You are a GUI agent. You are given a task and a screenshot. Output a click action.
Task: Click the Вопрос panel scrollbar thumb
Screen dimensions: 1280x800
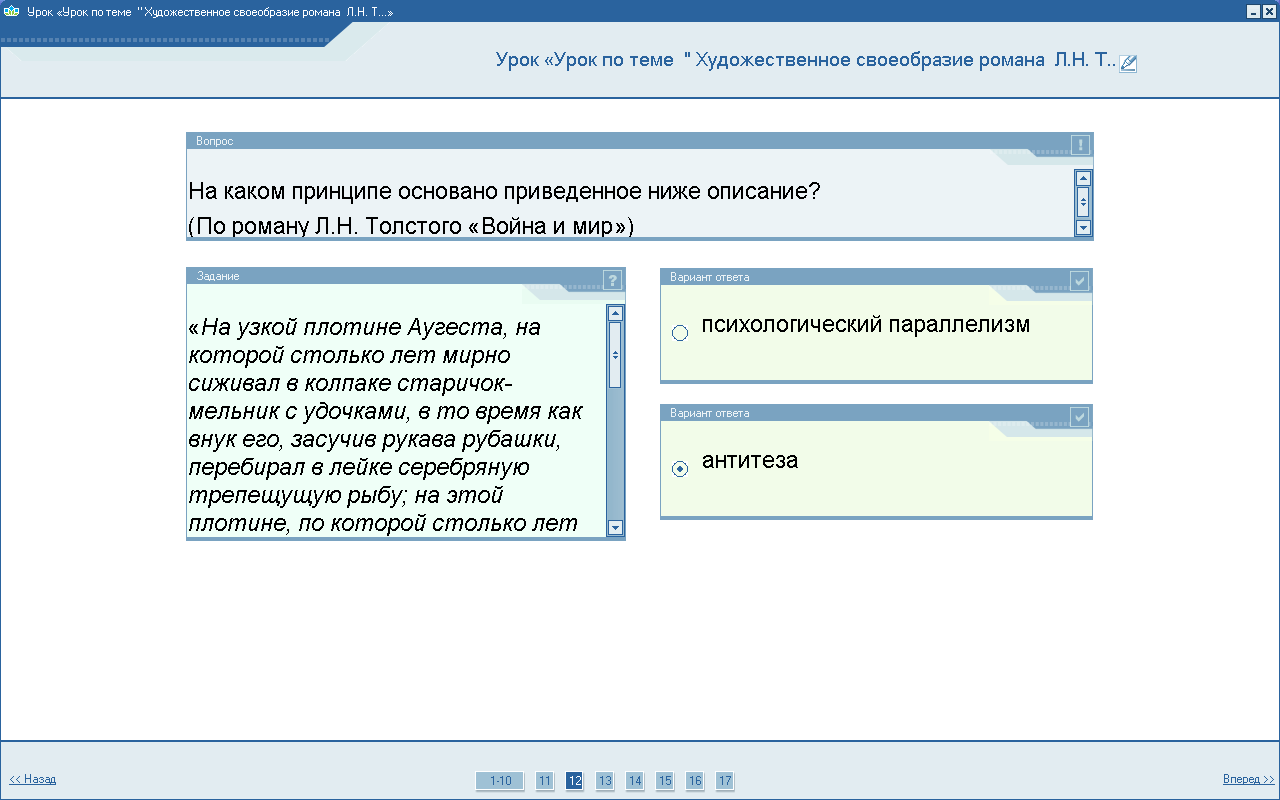[1083, 202]
